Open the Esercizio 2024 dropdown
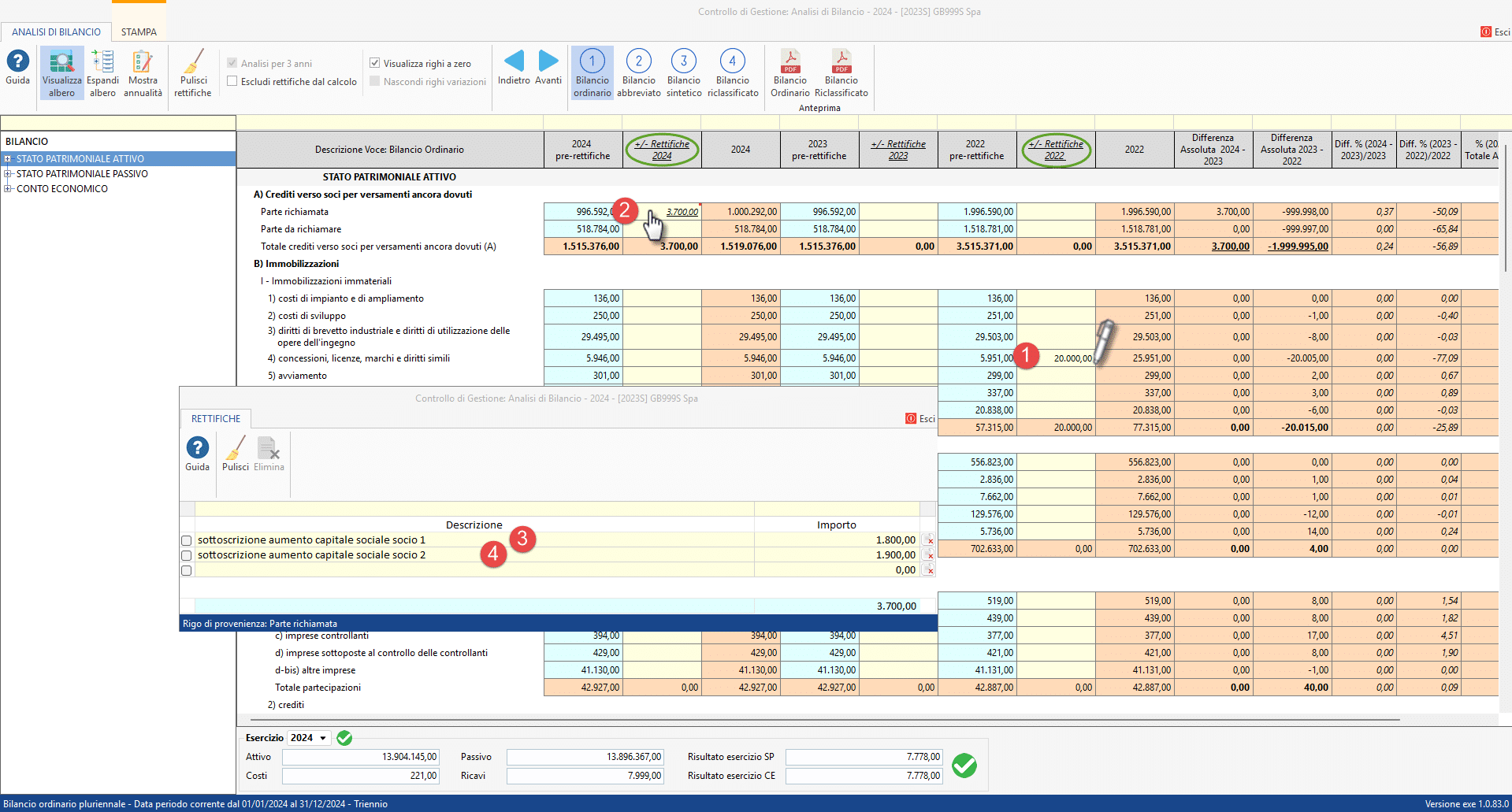Viewport: 1512px width, 812px height. coord(309,738)
